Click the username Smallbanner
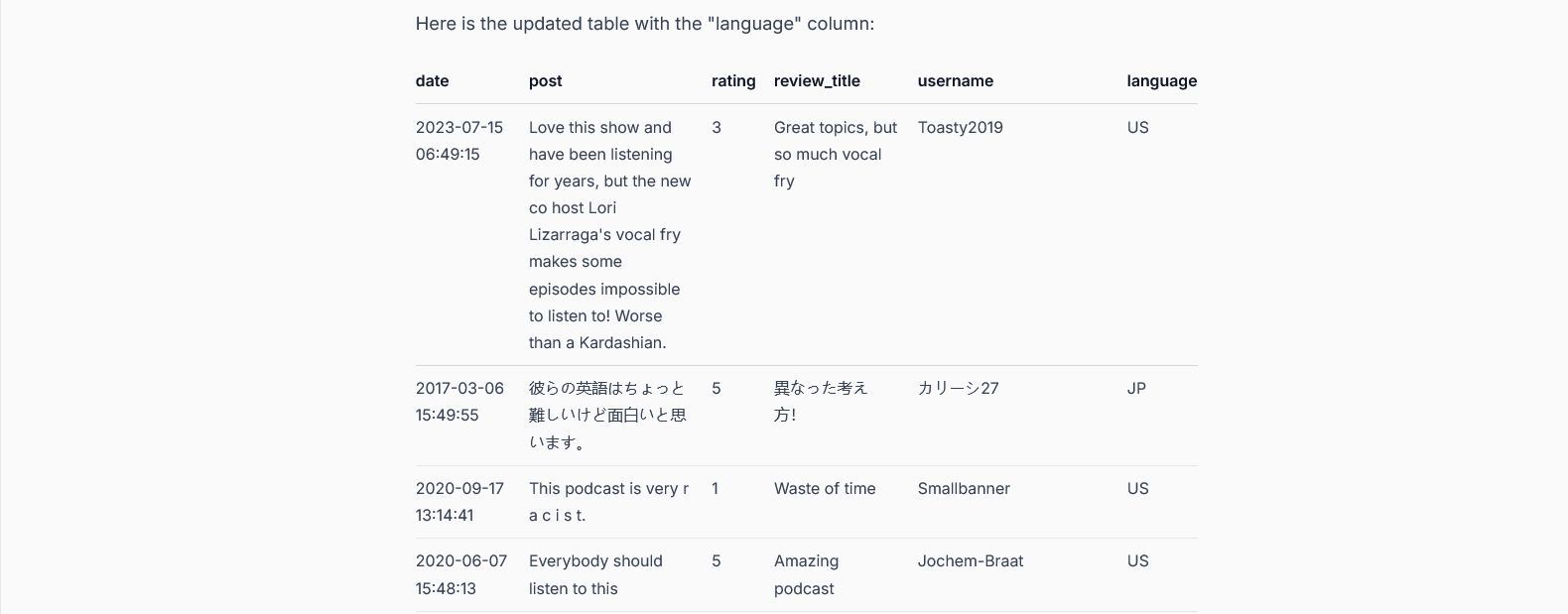This screenshot has height=614, width=1568. [x=964, y=488]
